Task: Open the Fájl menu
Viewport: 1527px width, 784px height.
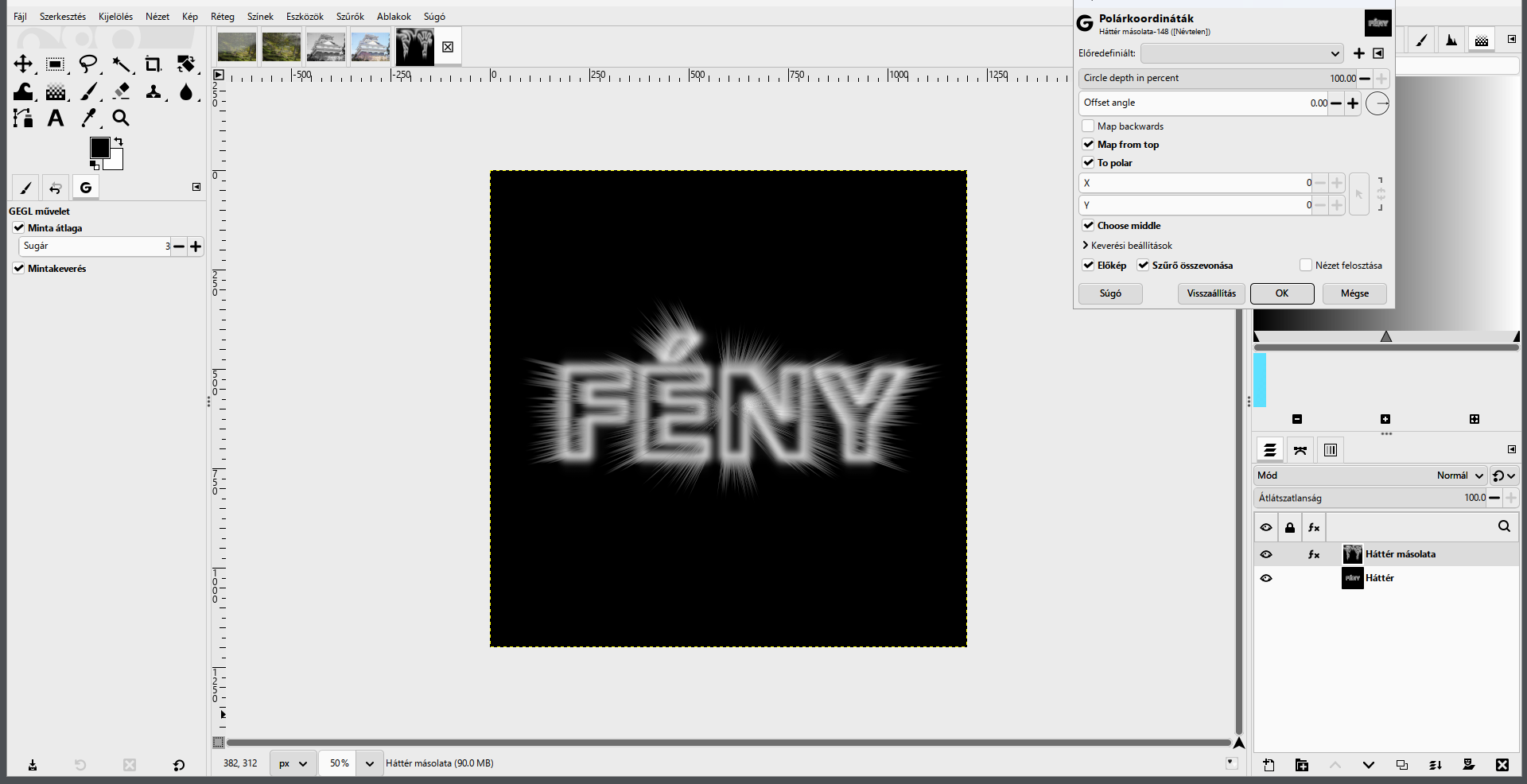Action: coord(20,17)
